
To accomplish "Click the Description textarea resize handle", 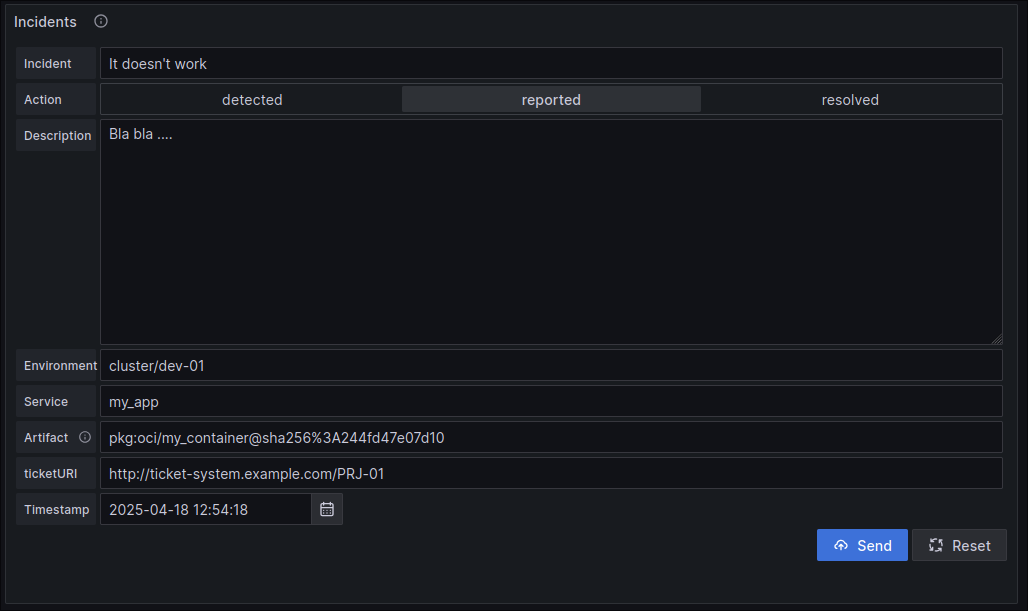I will [x=997, y=337].
